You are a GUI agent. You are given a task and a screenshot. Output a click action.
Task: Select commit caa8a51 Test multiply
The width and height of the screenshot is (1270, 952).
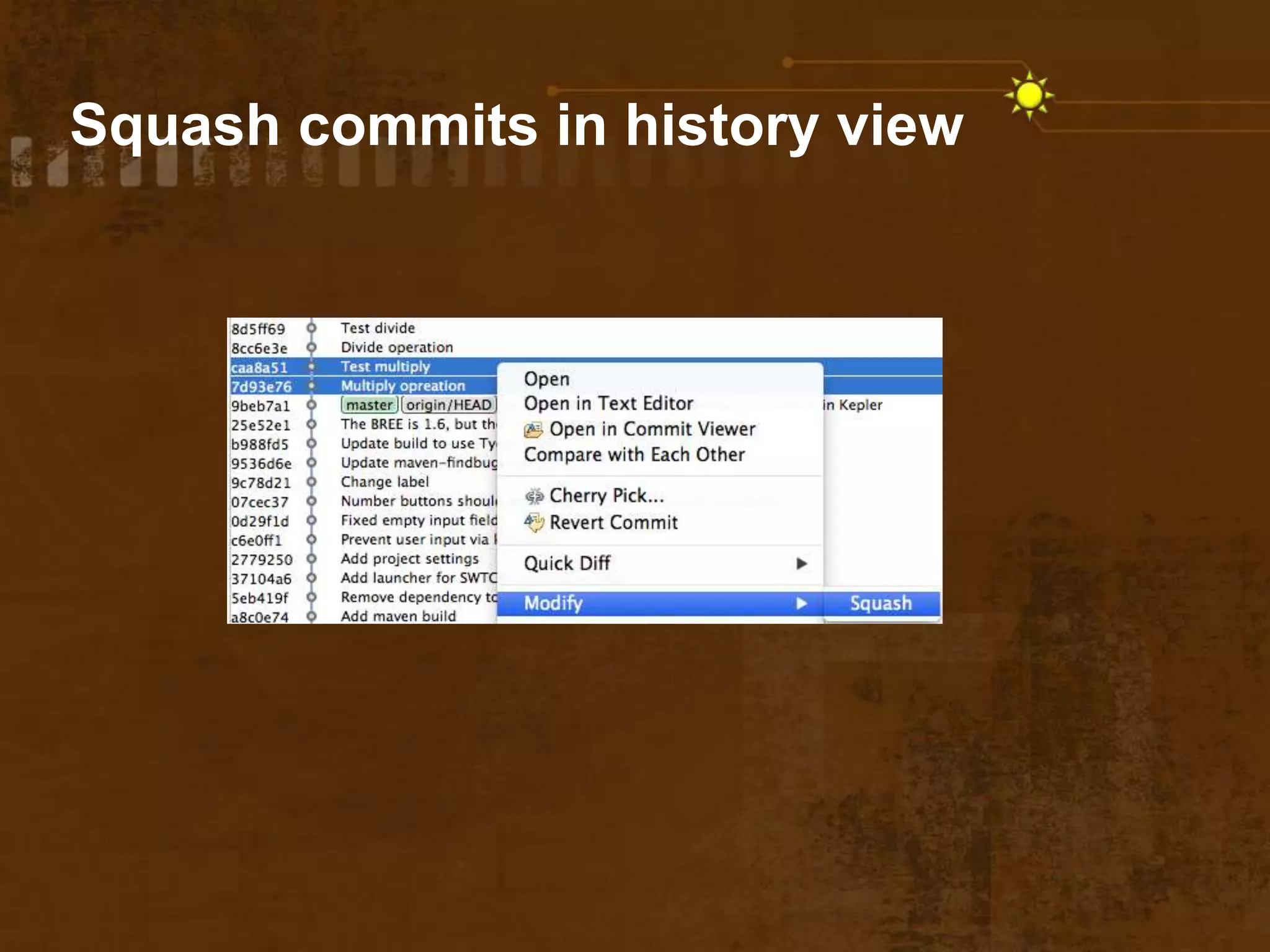pyautogui.click(x=363, y=367)
